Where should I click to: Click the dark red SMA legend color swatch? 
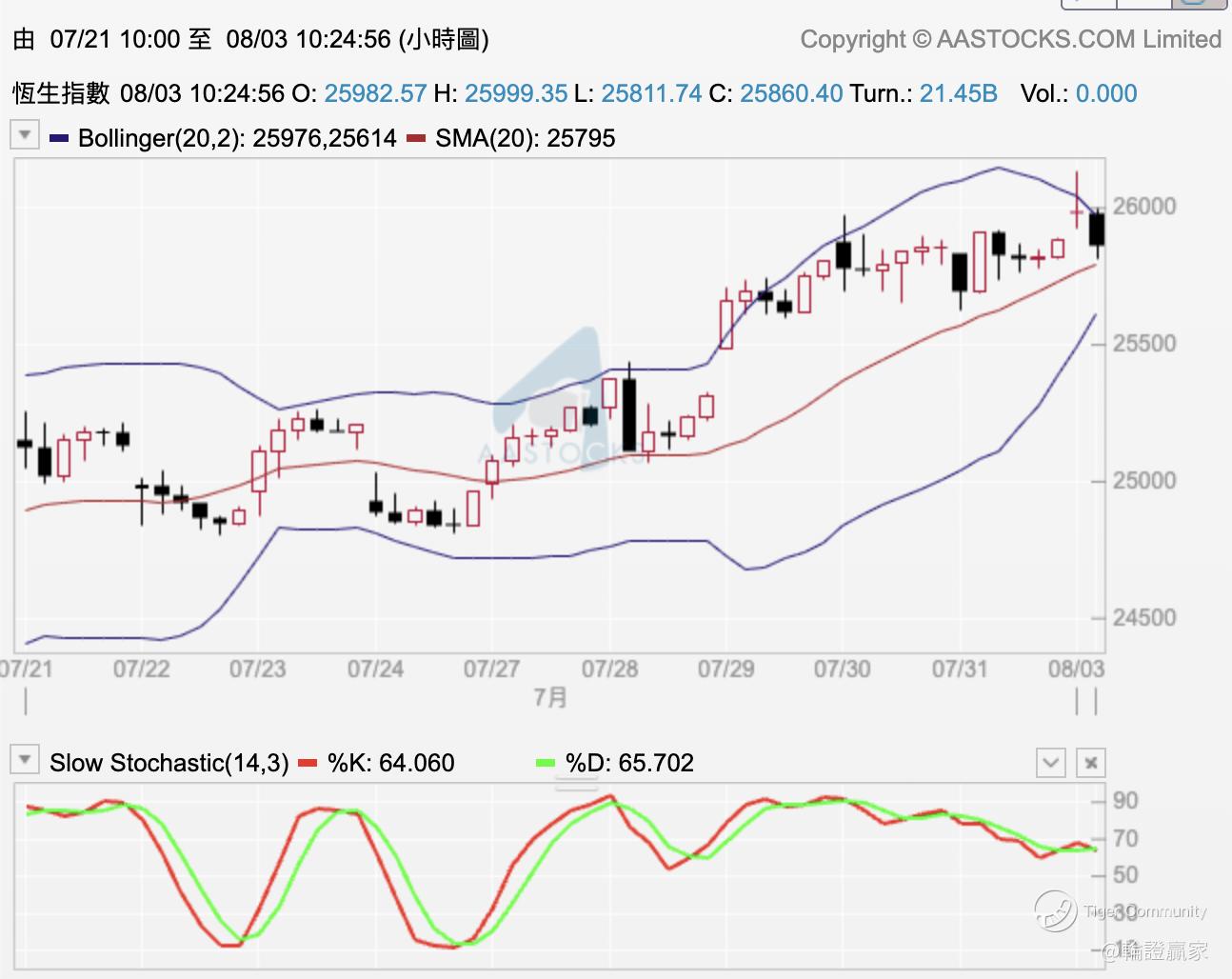(415, 139)
